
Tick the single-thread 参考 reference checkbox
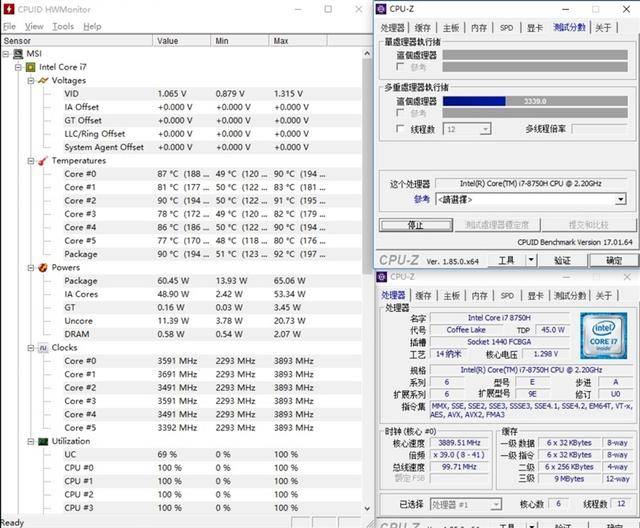[401, 67]
